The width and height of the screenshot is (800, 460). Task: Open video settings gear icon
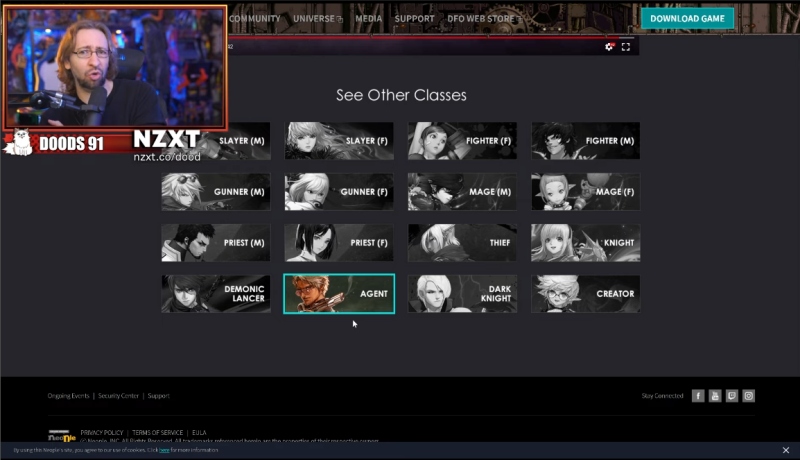609,46
